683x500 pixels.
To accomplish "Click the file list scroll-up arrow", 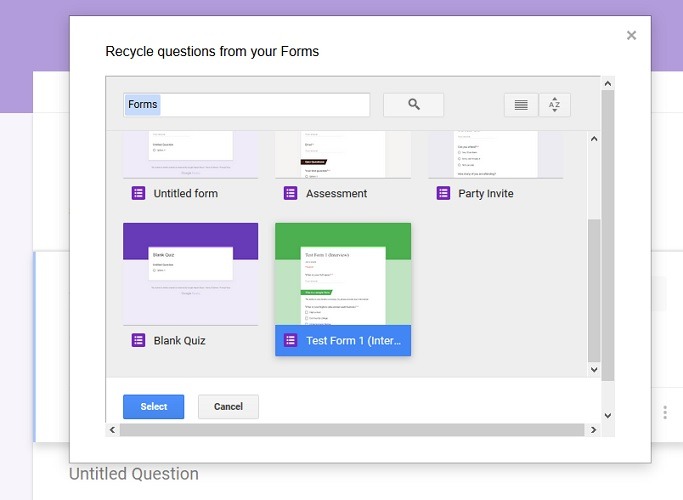I will click(594, 139).
